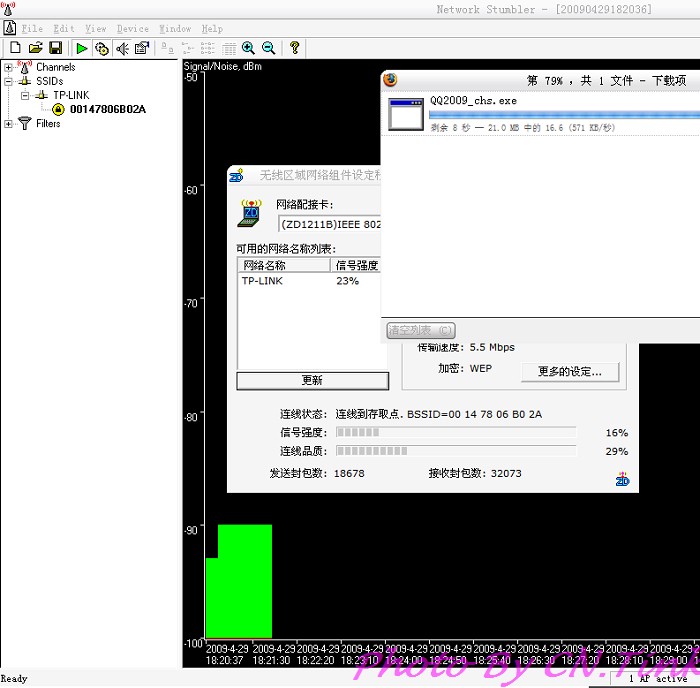Click the 更新 refresh button

[x=312, y=380]
